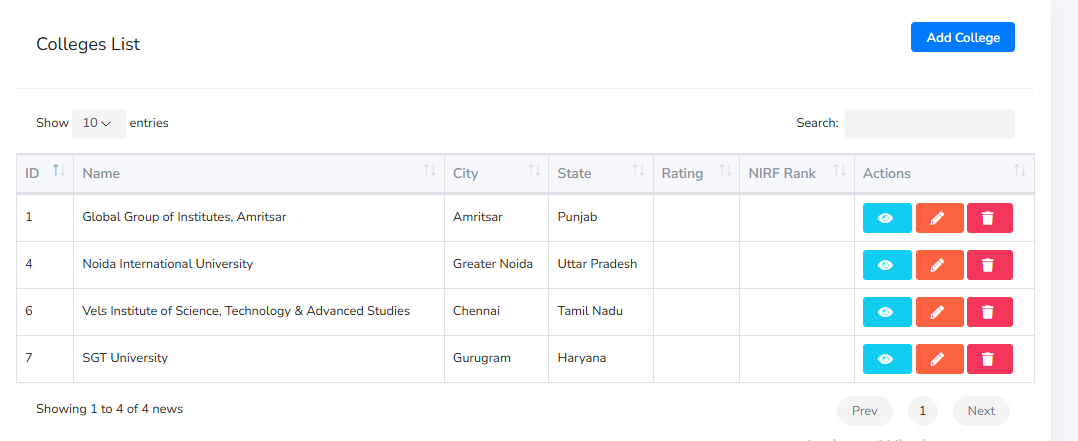The width and height of the screenshot is (1078, 441).
Task: Edit the Vels Institute entry
Action: (939, 312)
